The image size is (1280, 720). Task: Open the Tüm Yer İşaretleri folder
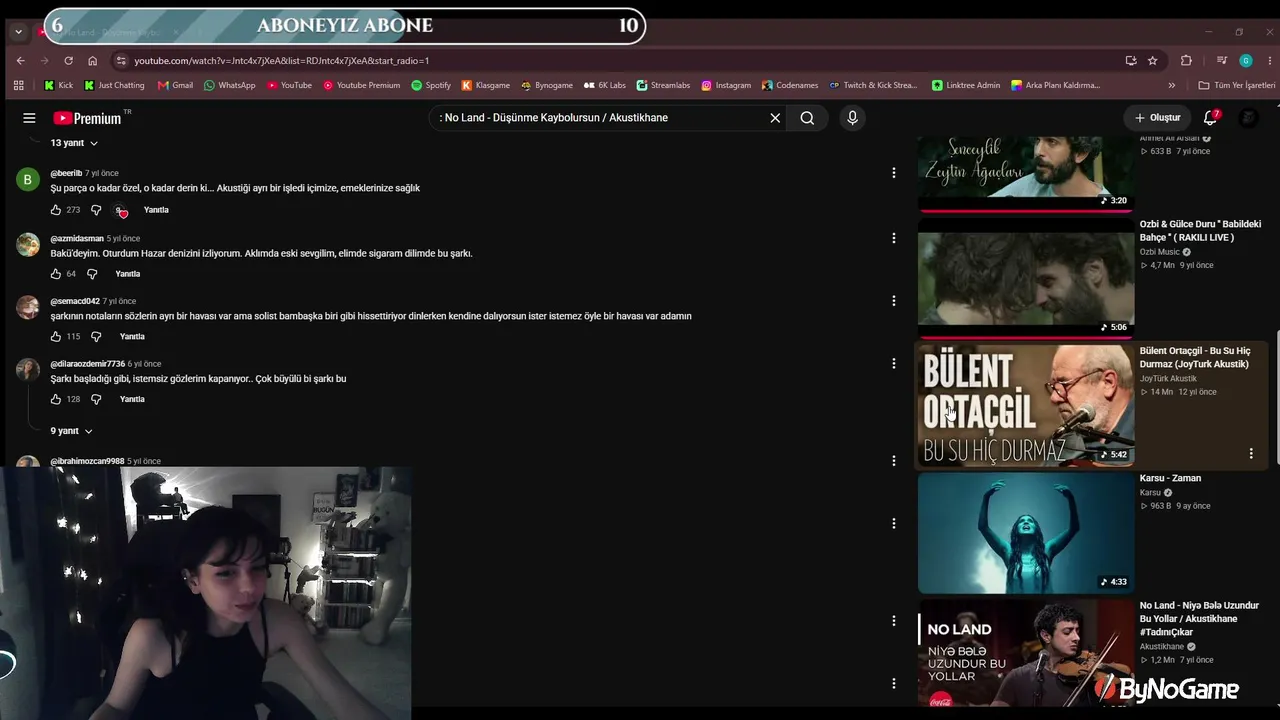click(x=1236, y=85)
